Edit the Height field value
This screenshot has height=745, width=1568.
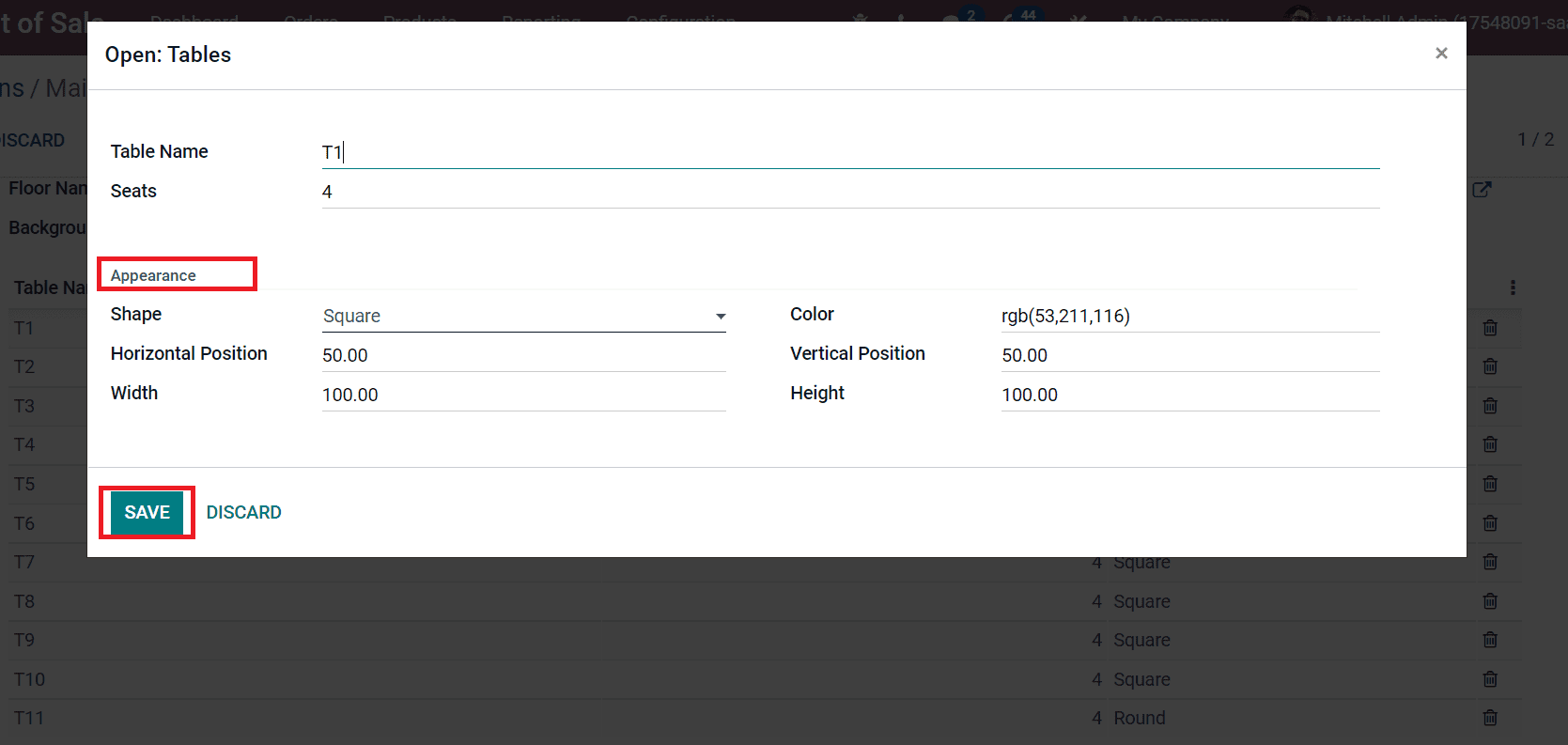1190,396
